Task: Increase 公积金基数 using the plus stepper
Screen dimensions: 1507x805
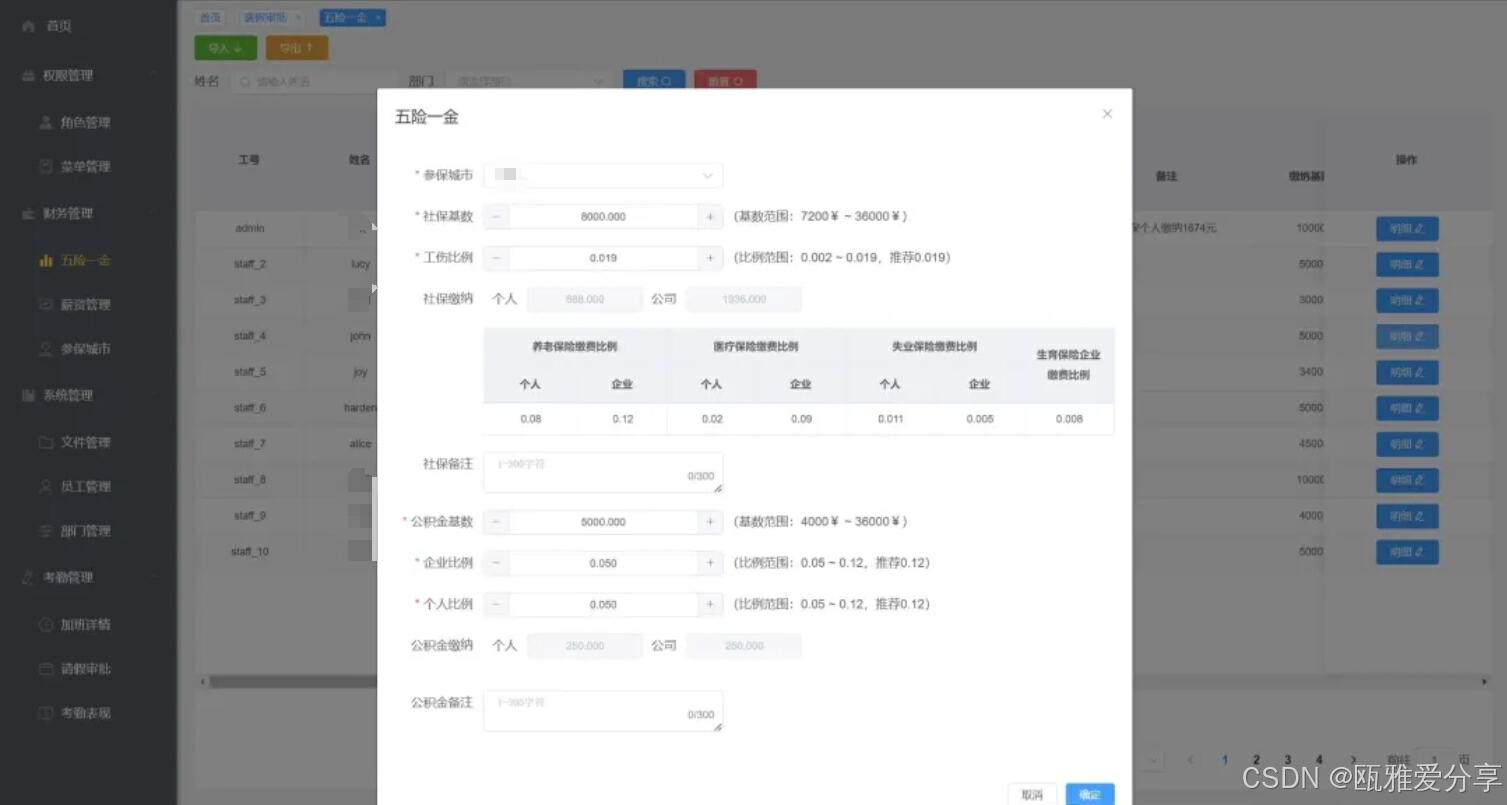Action: pos(711,521)
